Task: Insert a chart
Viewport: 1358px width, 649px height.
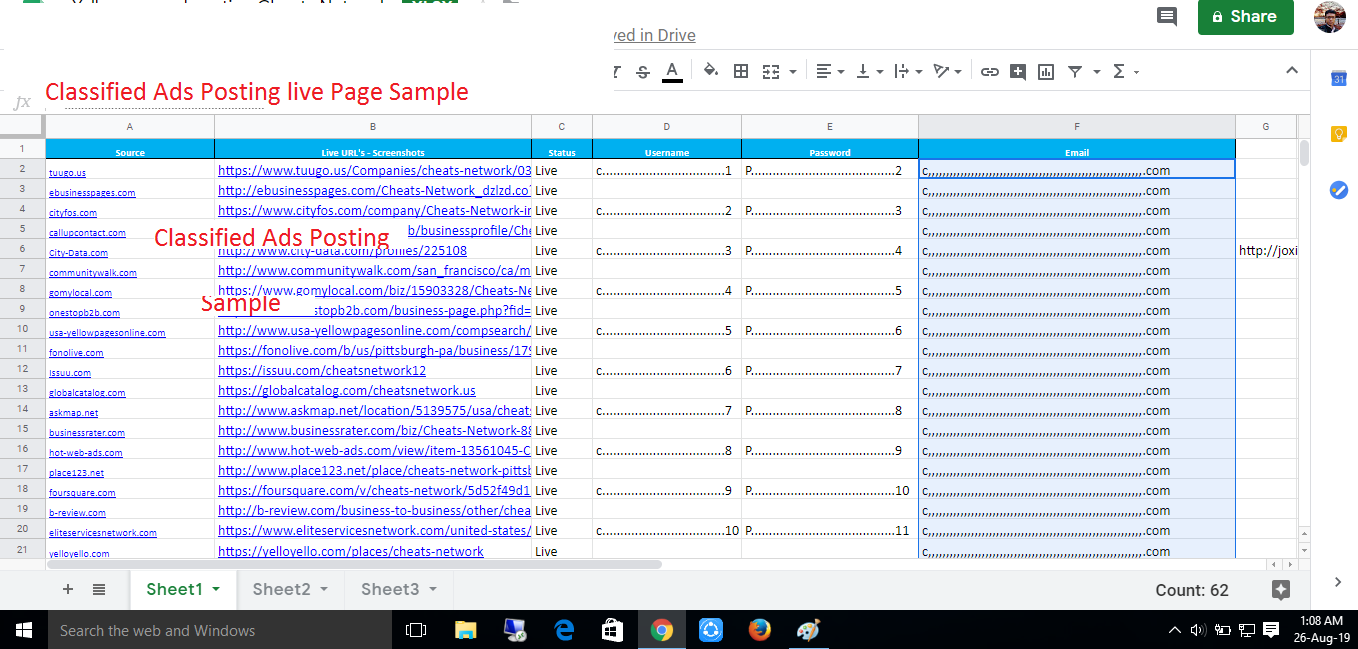Action: pos(1046,71)
